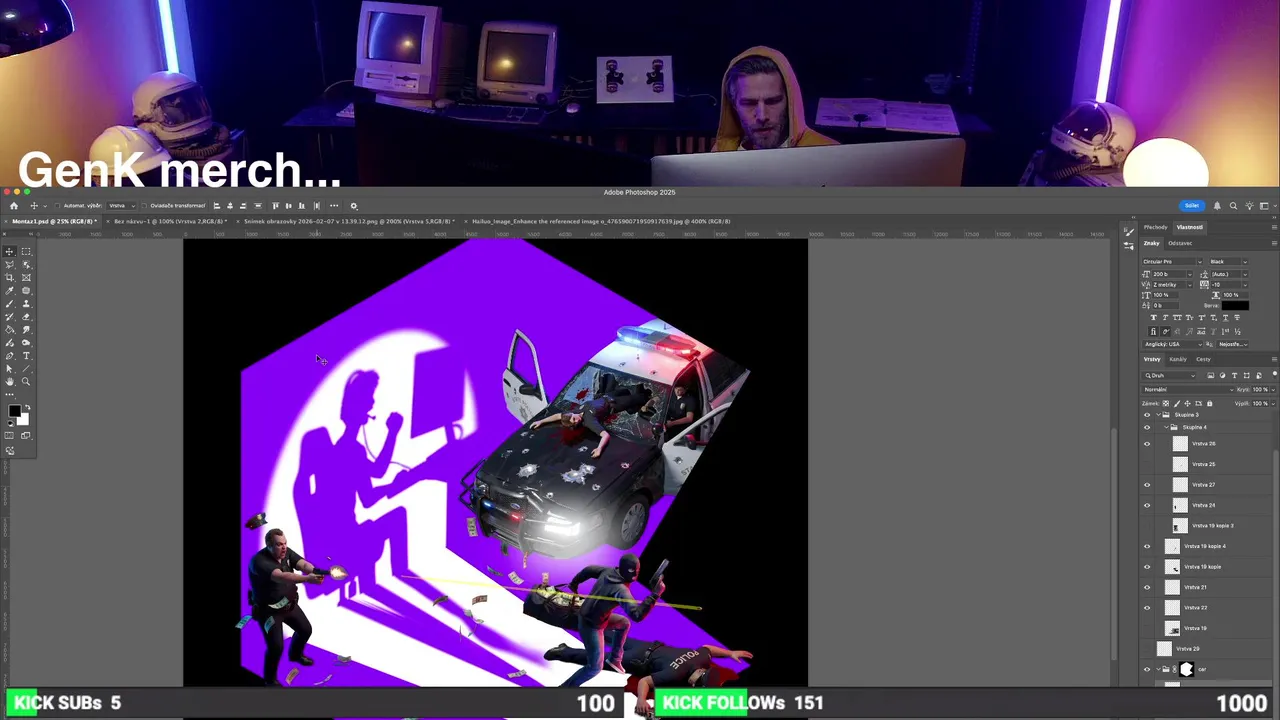Select the Path Selection tool
This screenshot has width=1280, height=720.
tap(9, 368)
